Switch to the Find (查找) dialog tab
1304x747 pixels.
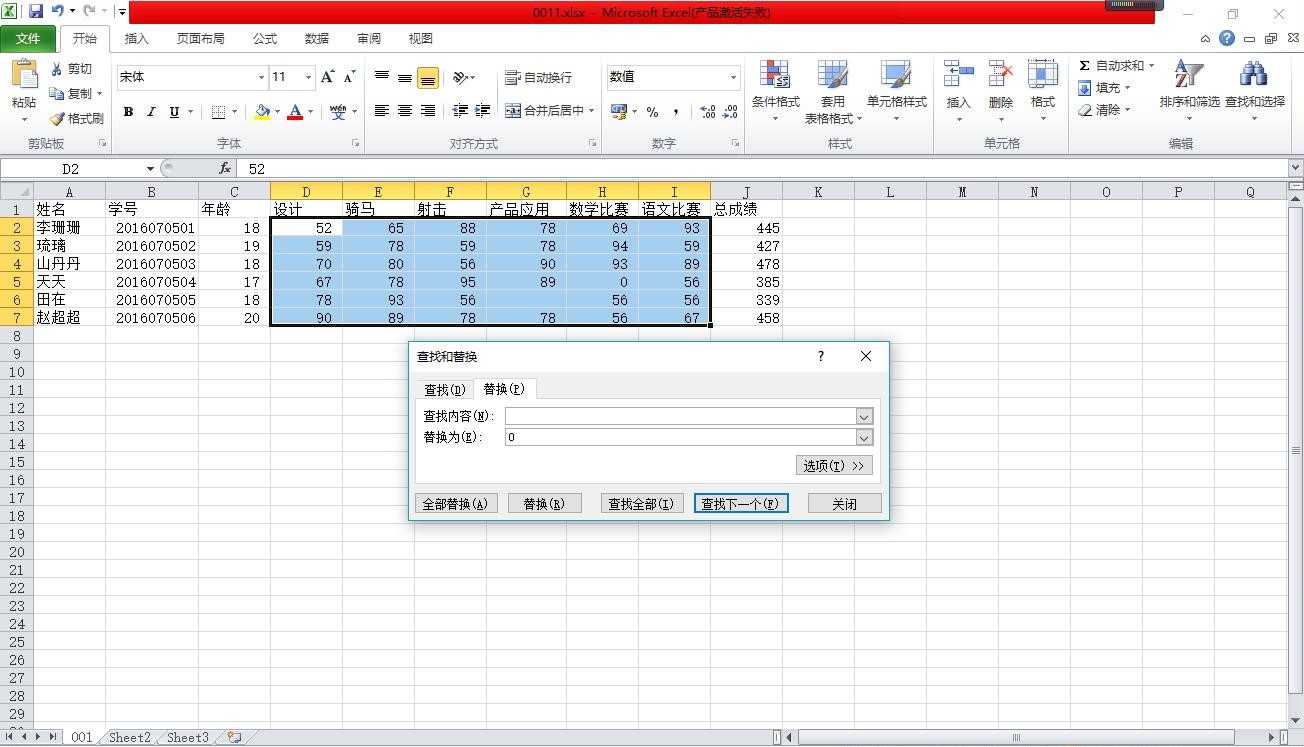445,390
